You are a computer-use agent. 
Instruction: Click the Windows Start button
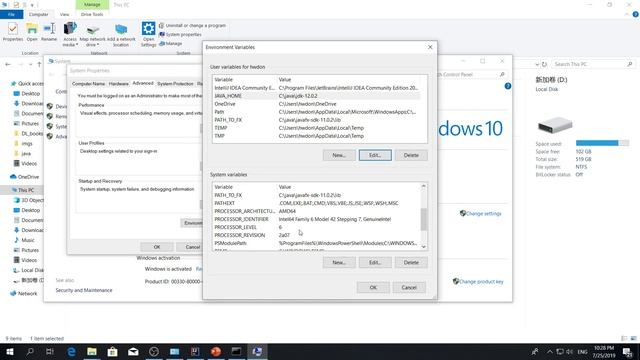point(9,351)
